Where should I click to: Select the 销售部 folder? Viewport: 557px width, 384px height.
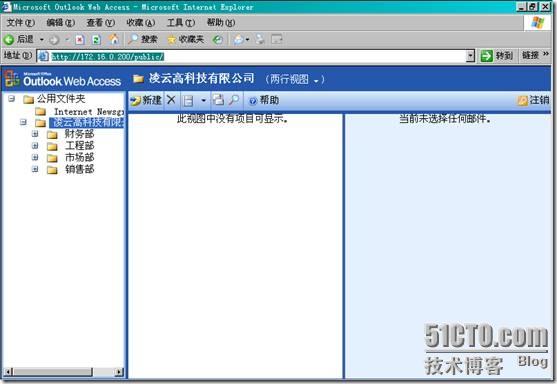coord(80,169)
